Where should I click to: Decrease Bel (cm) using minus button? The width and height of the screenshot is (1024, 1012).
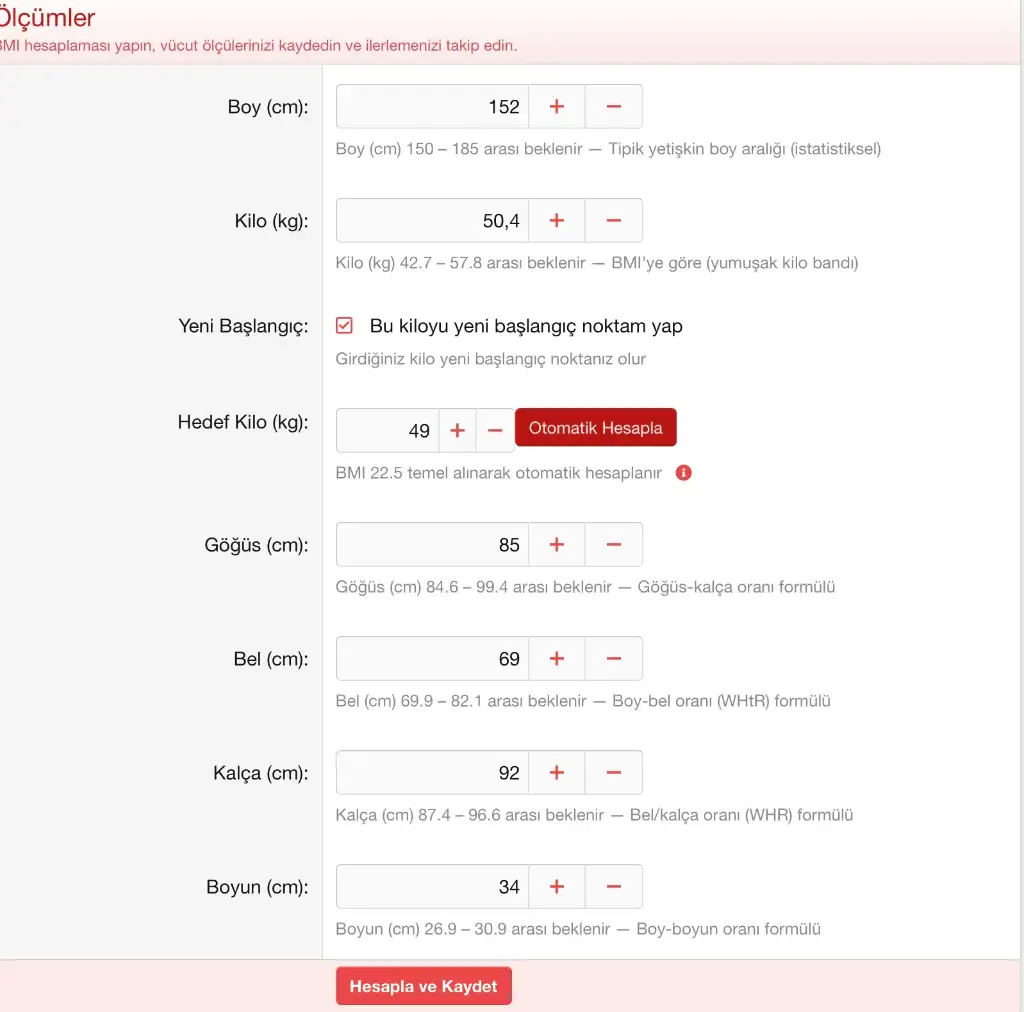[613, 659]
